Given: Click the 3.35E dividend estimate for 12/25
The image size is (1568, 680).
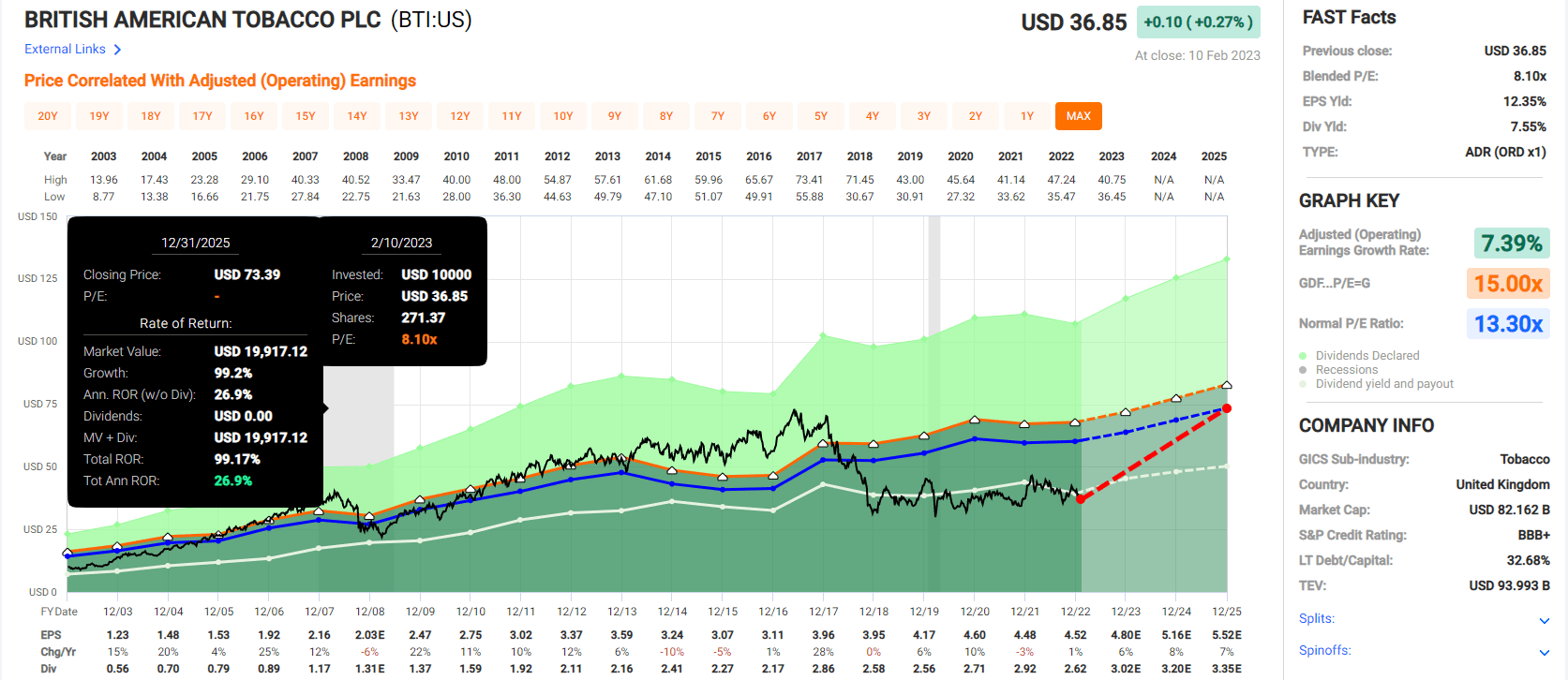Looking at the screenshot, I should click(x=1227, y=669).
